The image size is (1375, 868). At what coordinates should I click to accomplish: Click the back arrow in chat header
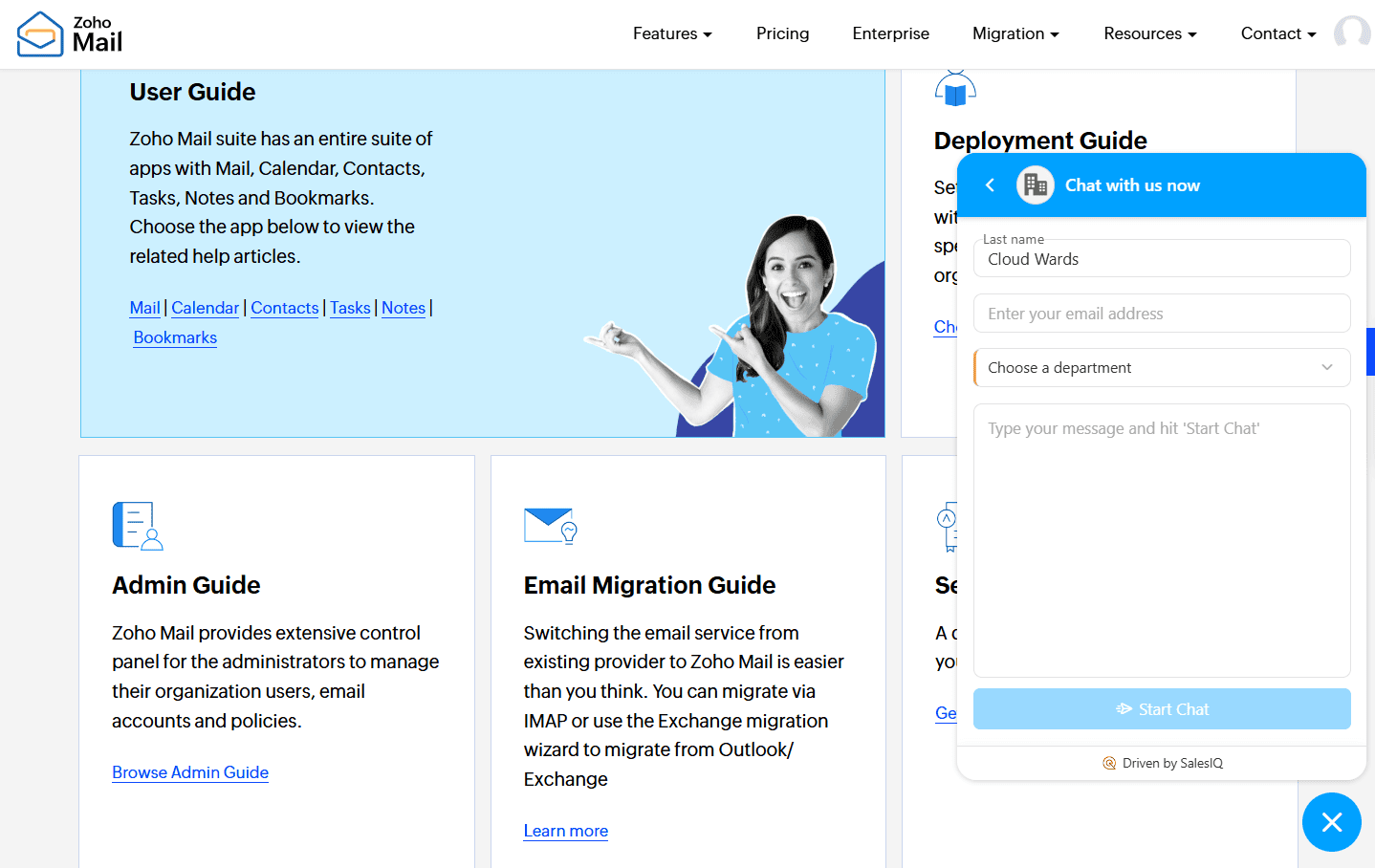click(x=991, y=185)
